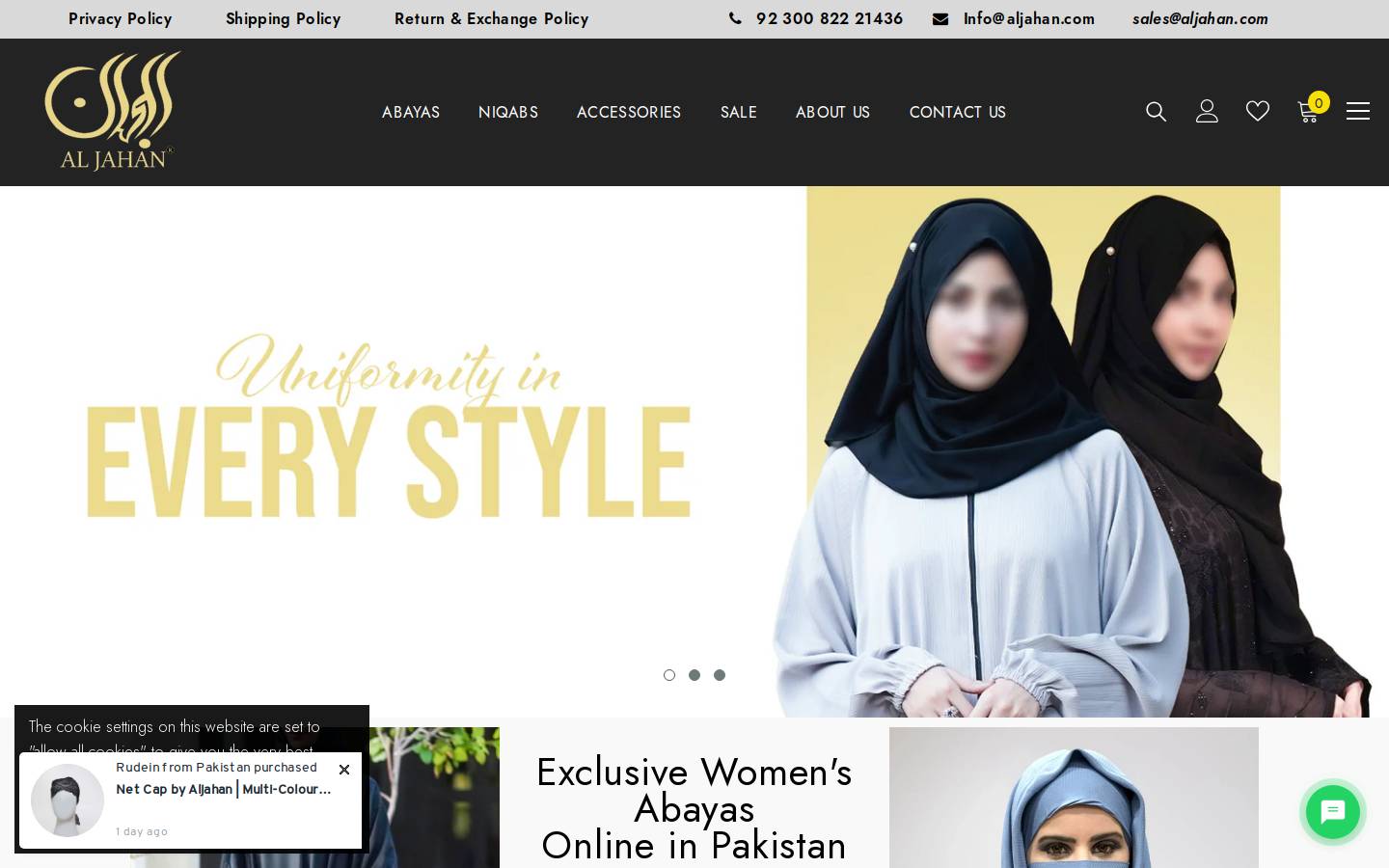The height and width of the screenshot is (868, 1389).
Task: Open the Contact Us page
Action: click(958, 112)
